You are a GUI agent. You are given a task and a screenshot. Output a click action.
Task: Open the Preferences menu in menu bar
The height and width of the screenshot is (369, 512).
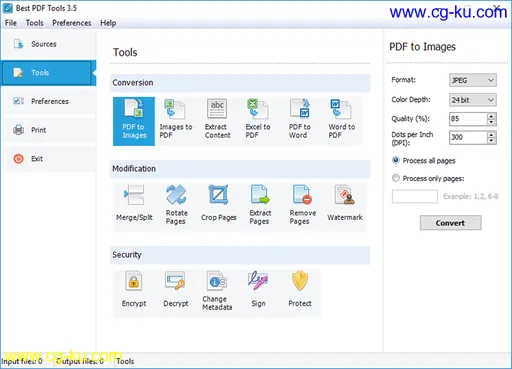[72, 23]
